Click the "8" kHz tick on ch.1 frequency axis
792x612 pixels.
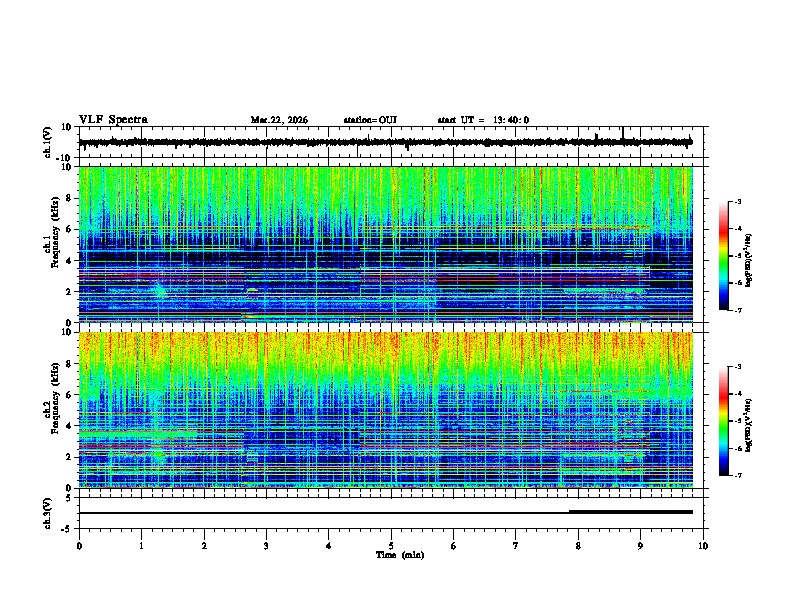tap(70, 198)
